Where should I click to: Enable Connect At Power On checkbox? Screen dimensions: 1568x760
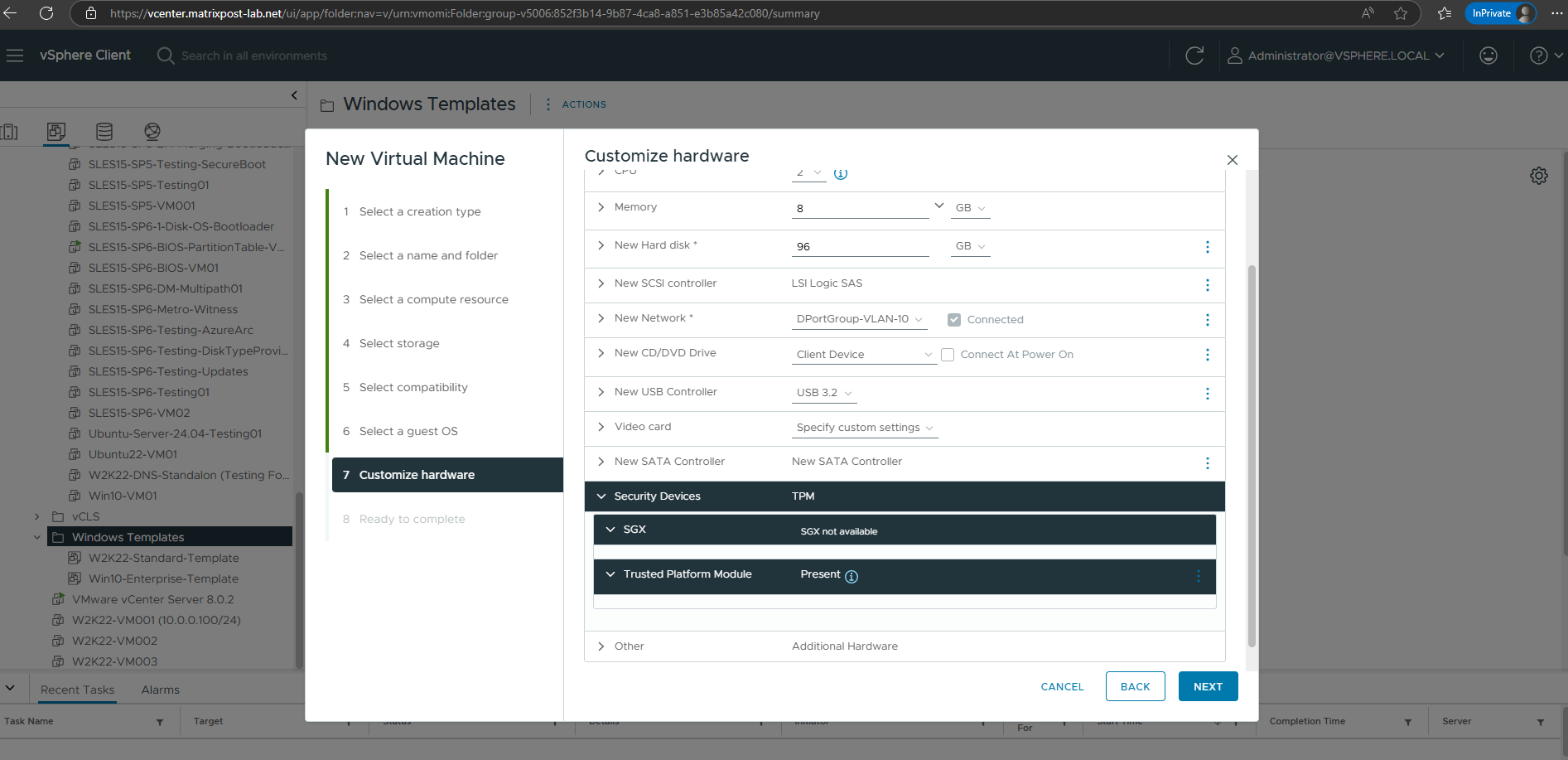tap(948, 355)
